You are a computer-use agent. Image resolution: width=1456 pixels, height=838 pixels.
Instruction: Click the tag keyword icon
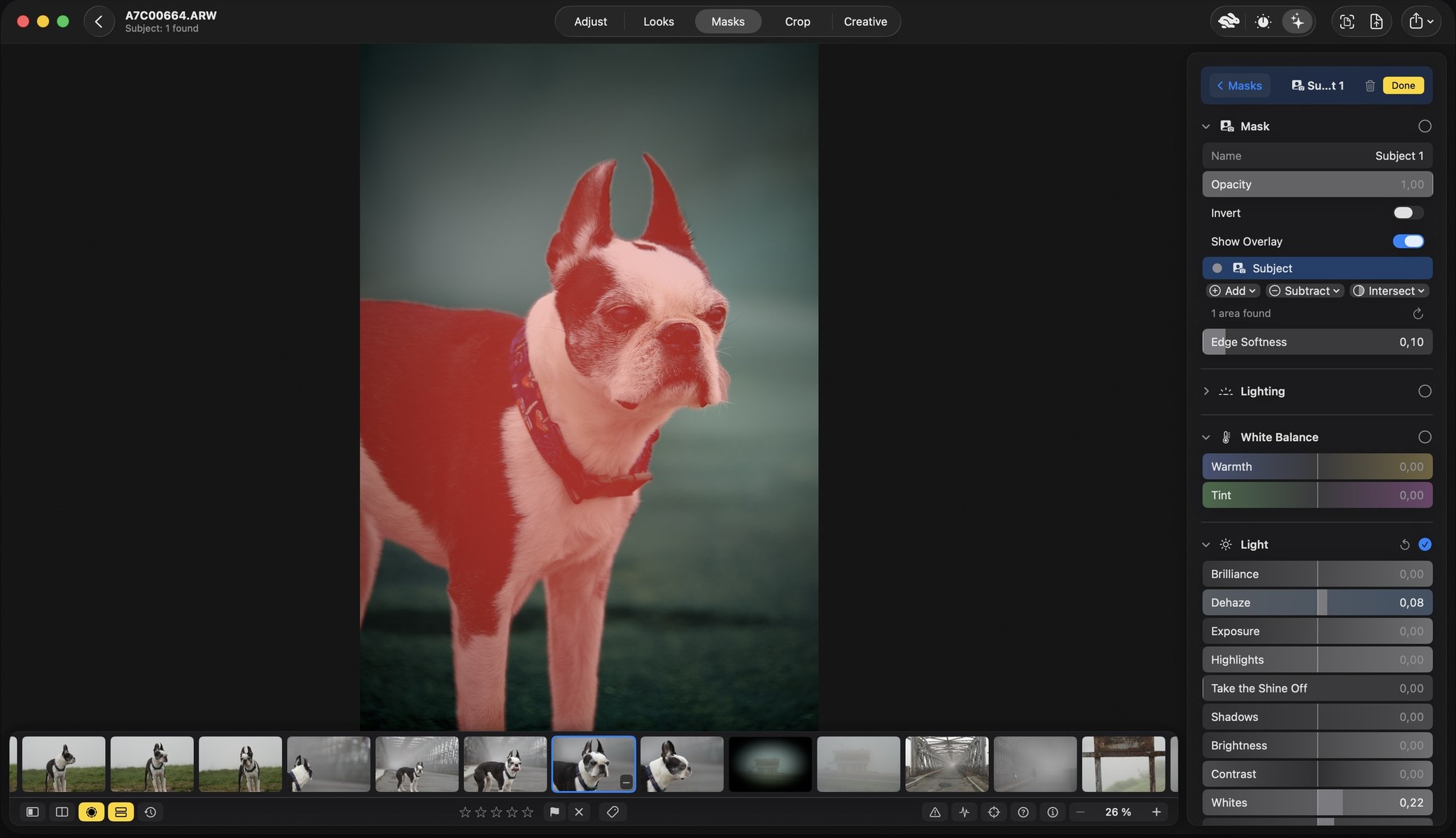point(612,812)
